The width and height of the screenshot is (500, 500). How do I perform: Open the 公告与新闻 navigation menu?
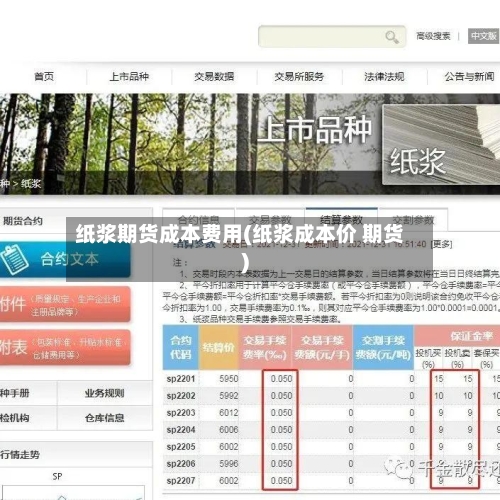(469, 77)
